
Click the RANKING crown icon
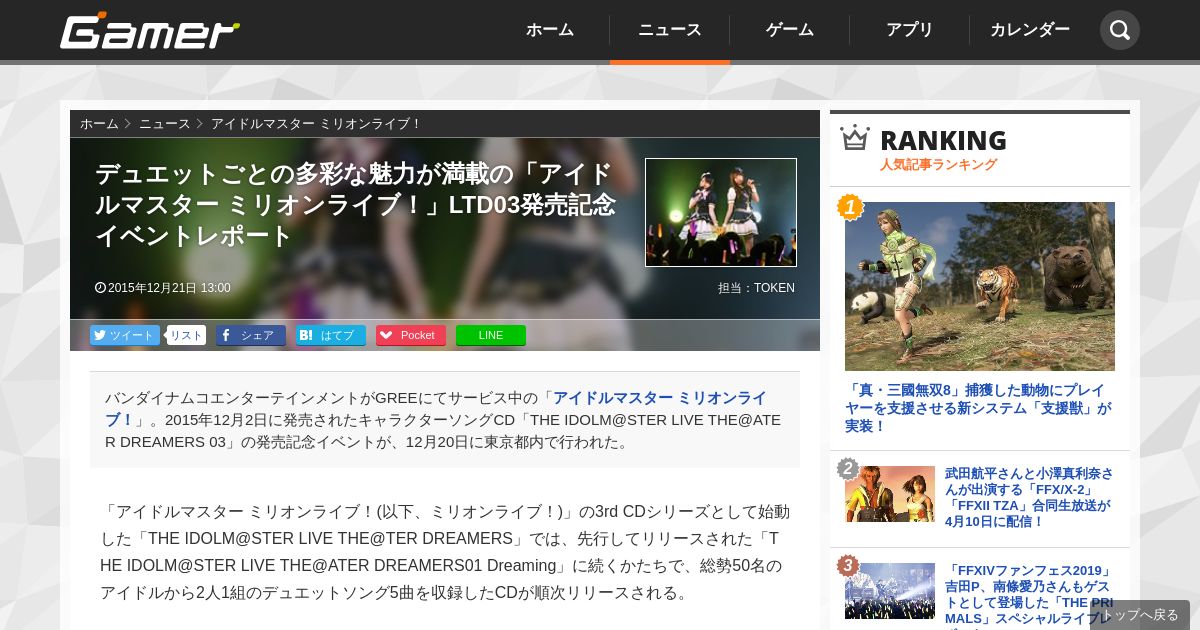click(x=855, y=138)
